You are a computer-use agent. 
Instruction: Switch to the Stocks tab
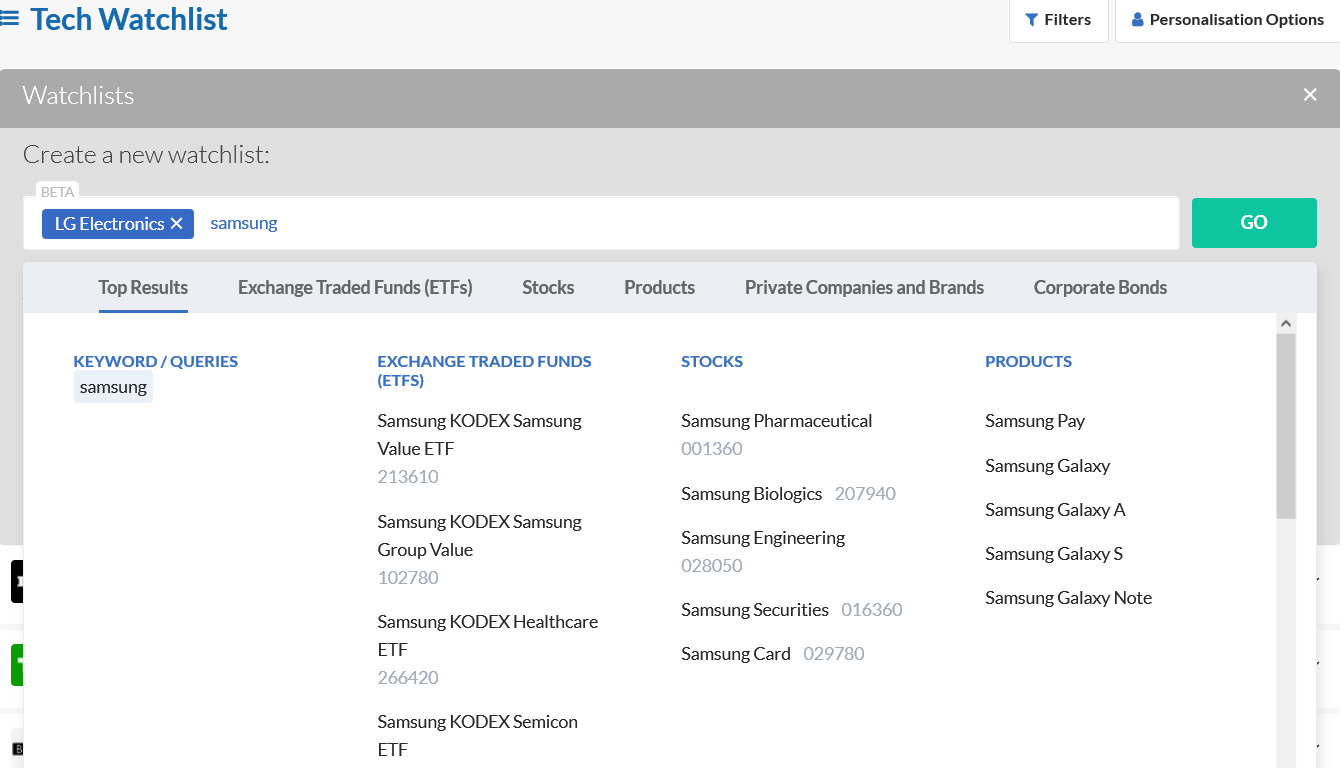[548, 288]
